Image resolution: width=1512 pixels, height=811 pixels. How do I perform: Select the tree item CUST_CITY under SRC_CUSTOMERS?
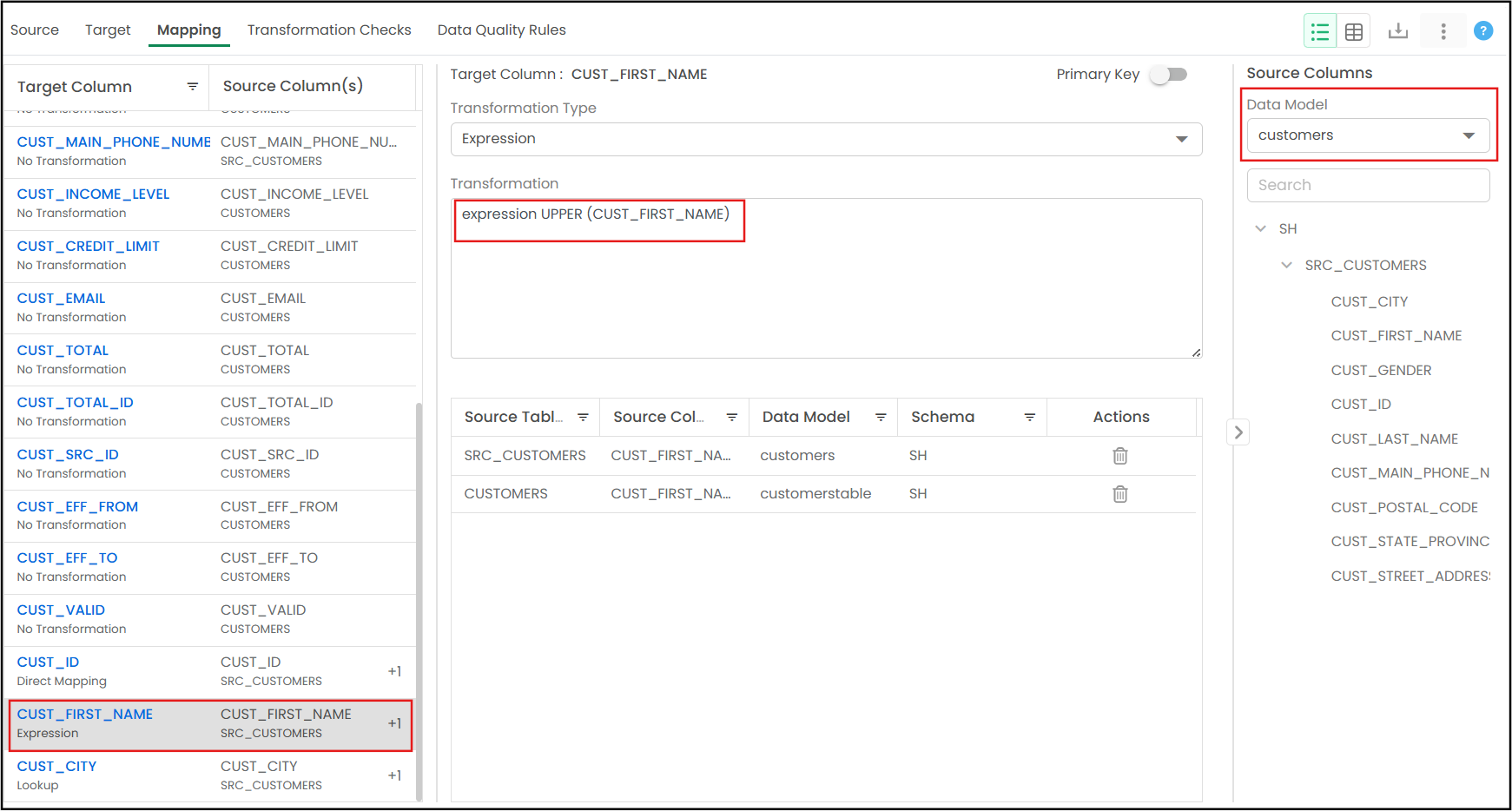pos(1369,302)
